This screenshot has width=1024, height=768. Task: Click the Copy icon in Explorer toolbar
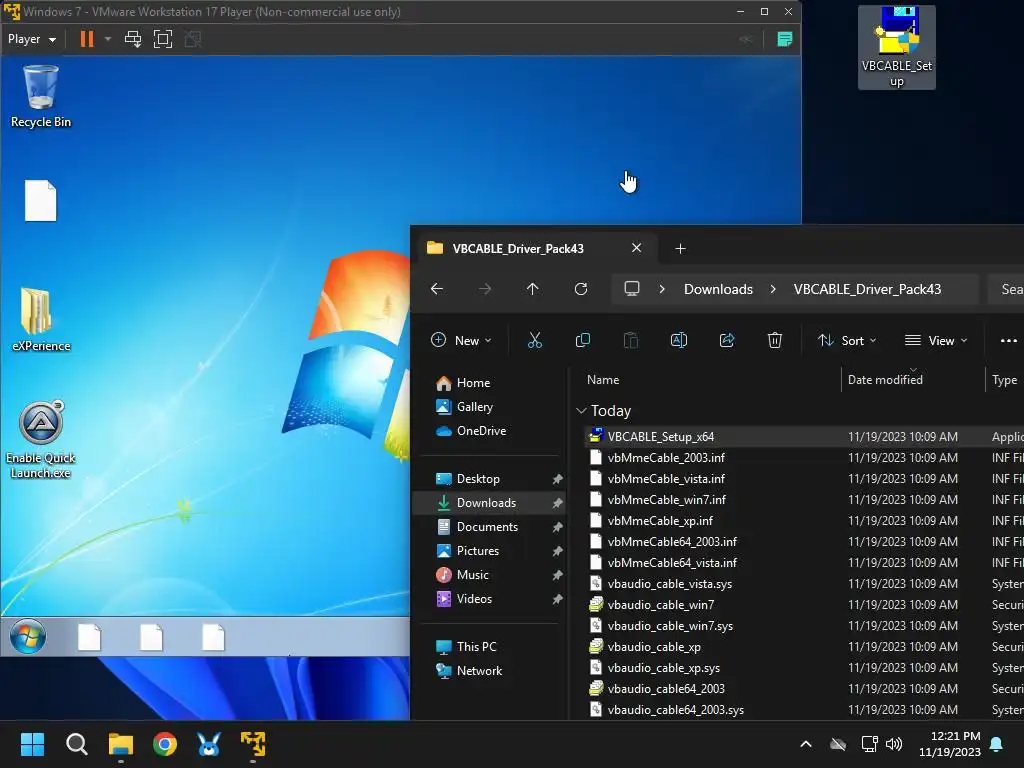[583, 340]
